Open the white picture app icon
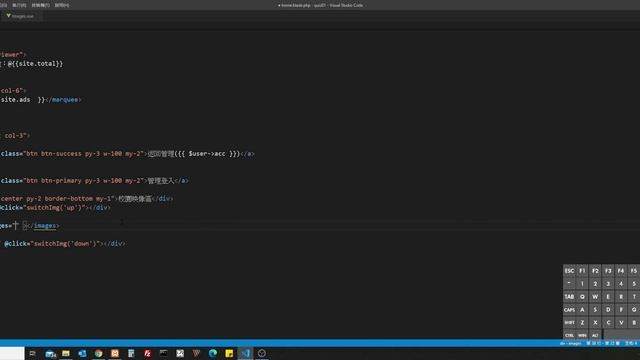Viewport: 640px width, 360px height. click(x=180, y=353)
